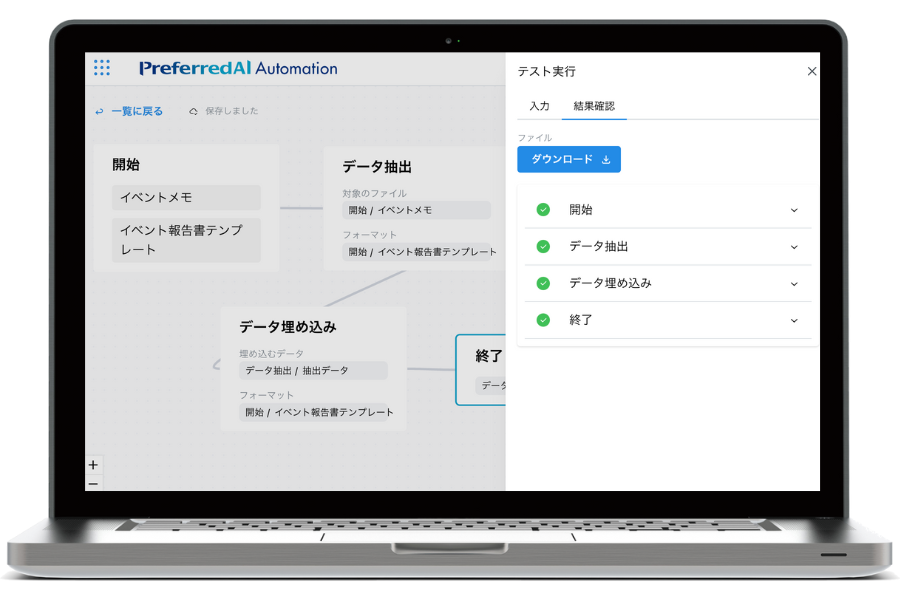The image size is (900, 600).
Task: Click green check icon beside 開始
Action: (543, 210)
